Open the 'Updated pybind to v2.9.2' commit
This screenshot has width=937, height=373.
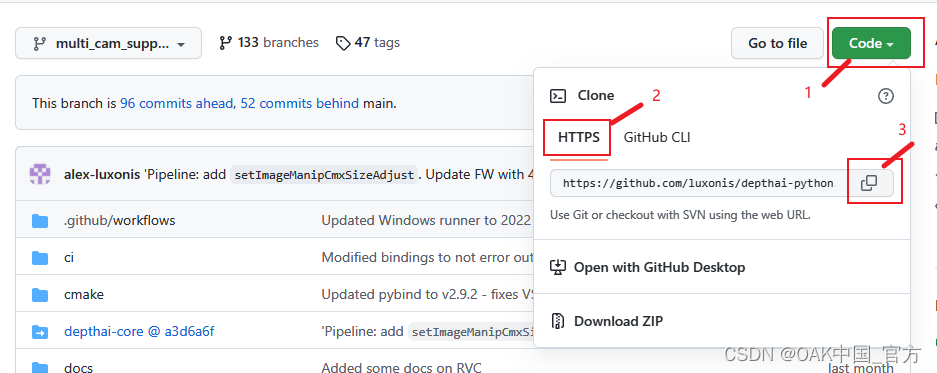427,295
